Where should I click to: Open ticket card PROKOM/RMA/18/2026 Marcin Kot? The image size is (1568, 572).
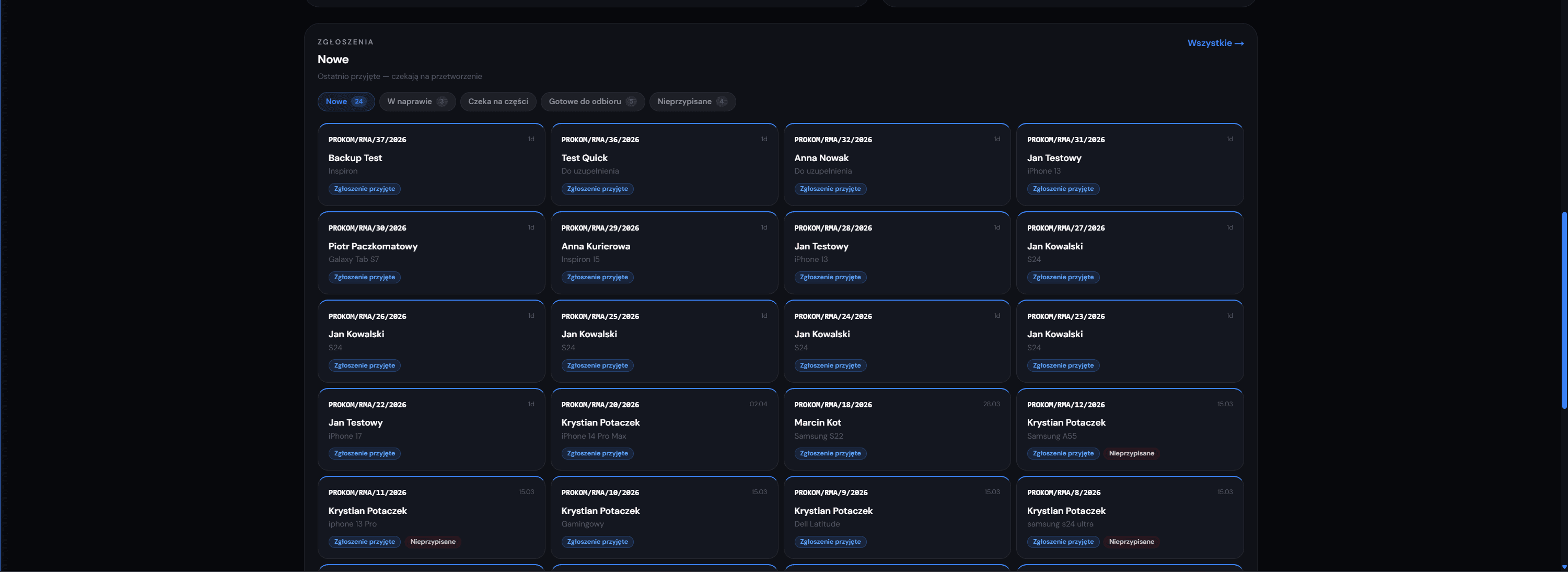[x=897, y=429]
